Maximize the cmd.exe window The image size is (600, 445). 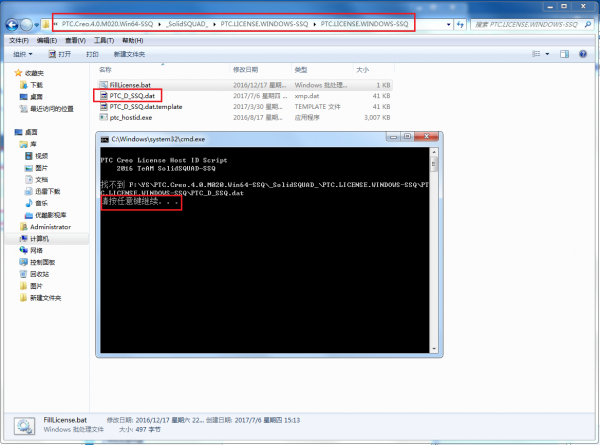click(x=407, y=137)
